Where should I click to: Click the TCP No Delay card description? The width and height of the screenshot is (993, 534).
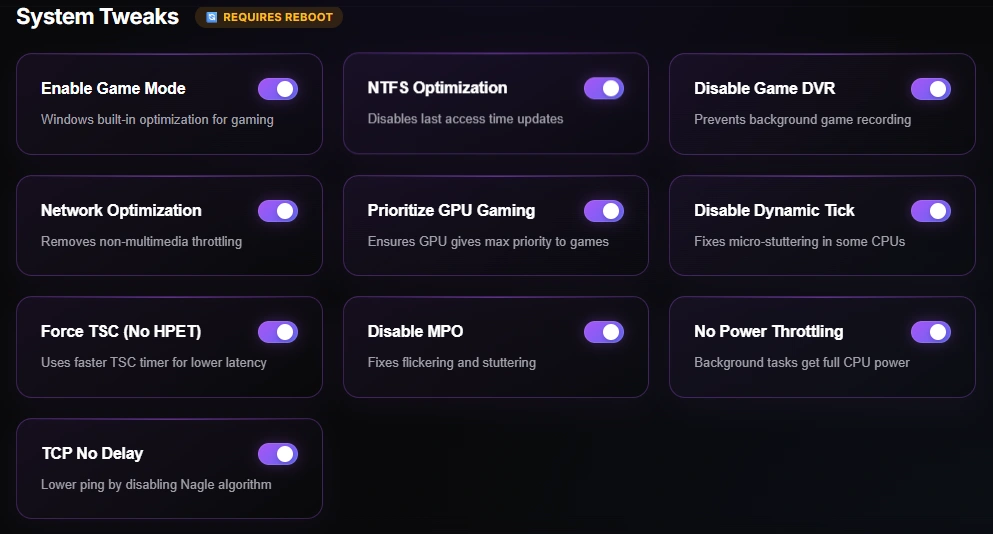pos(156,485)
